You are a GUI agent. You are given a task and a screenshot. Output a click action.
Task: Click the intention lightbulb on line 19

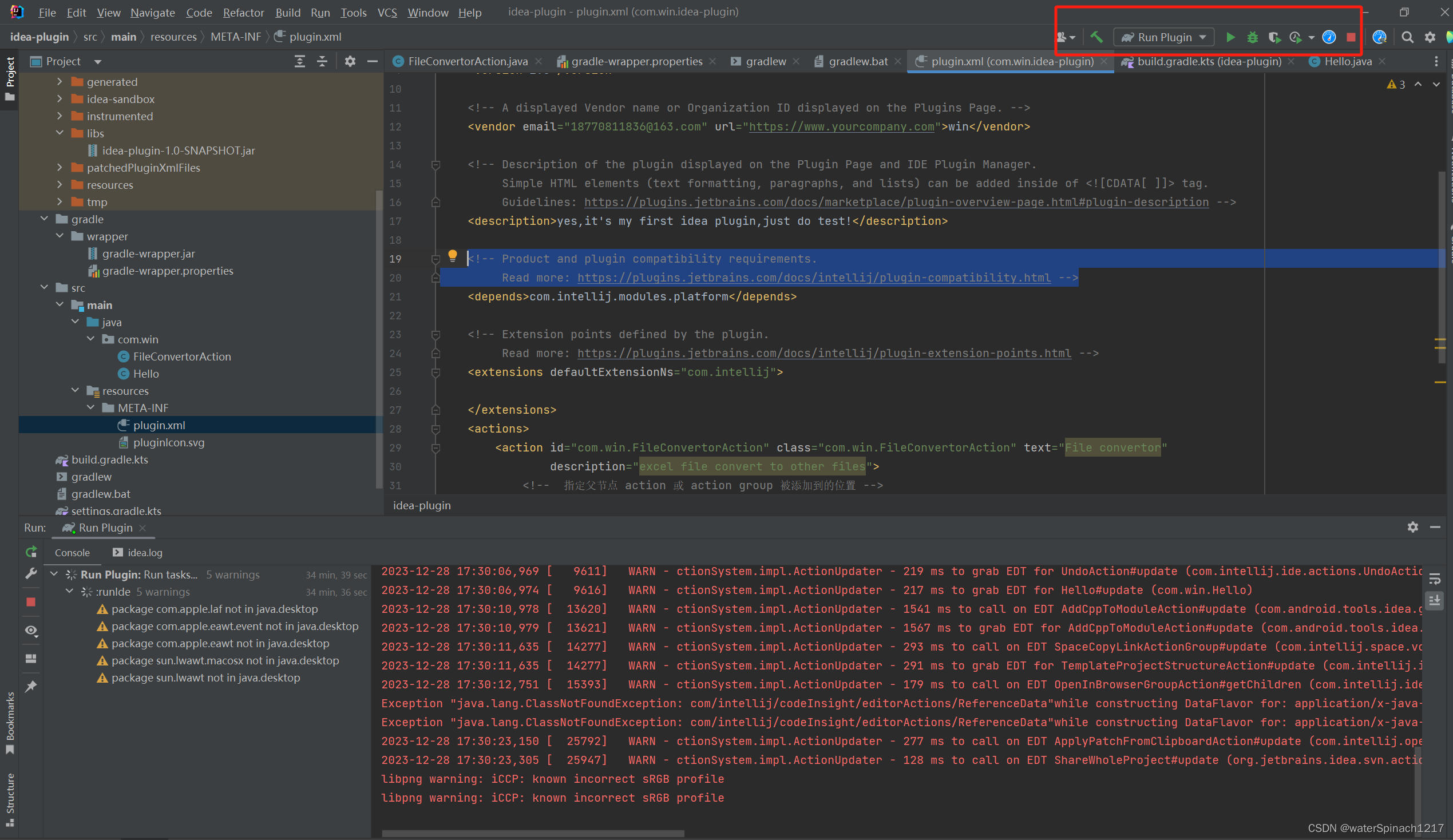tap(453, 255)
